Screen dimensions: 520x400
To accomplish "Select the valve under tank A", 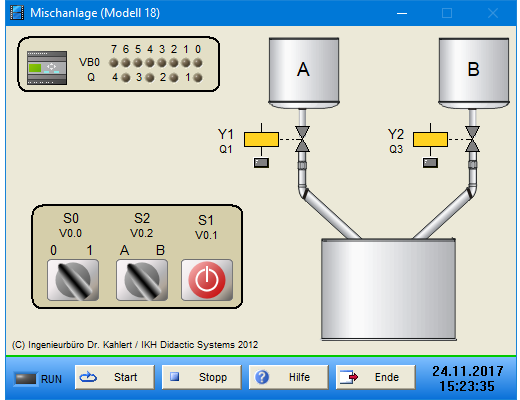I will (x=303, y=139).
